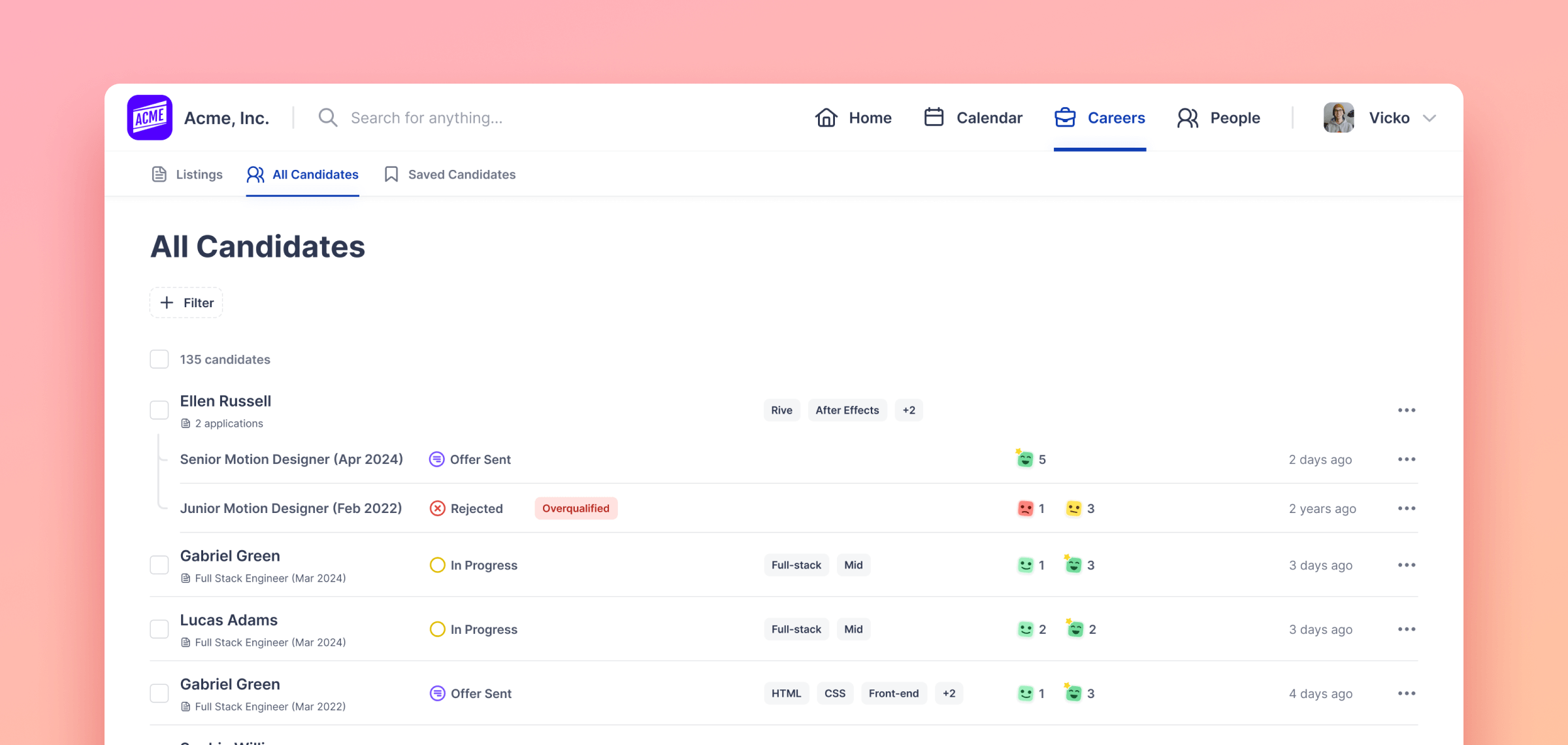Click Full-stack tag on Lucas Adams row
This screenshot has width=1568, height=745.
tap(796, 629)
